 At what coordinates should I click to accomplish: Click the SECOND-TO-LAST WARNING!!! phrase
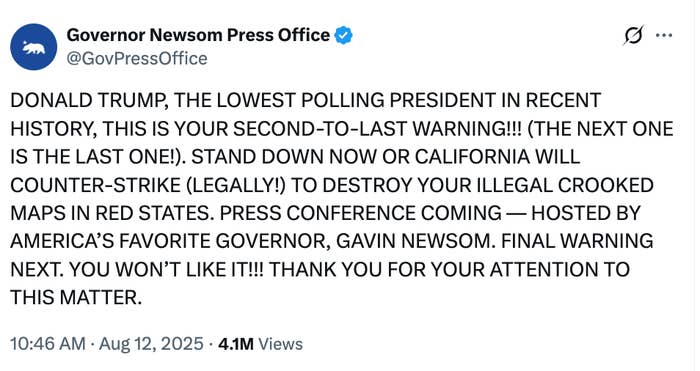(x=377, y=129)
